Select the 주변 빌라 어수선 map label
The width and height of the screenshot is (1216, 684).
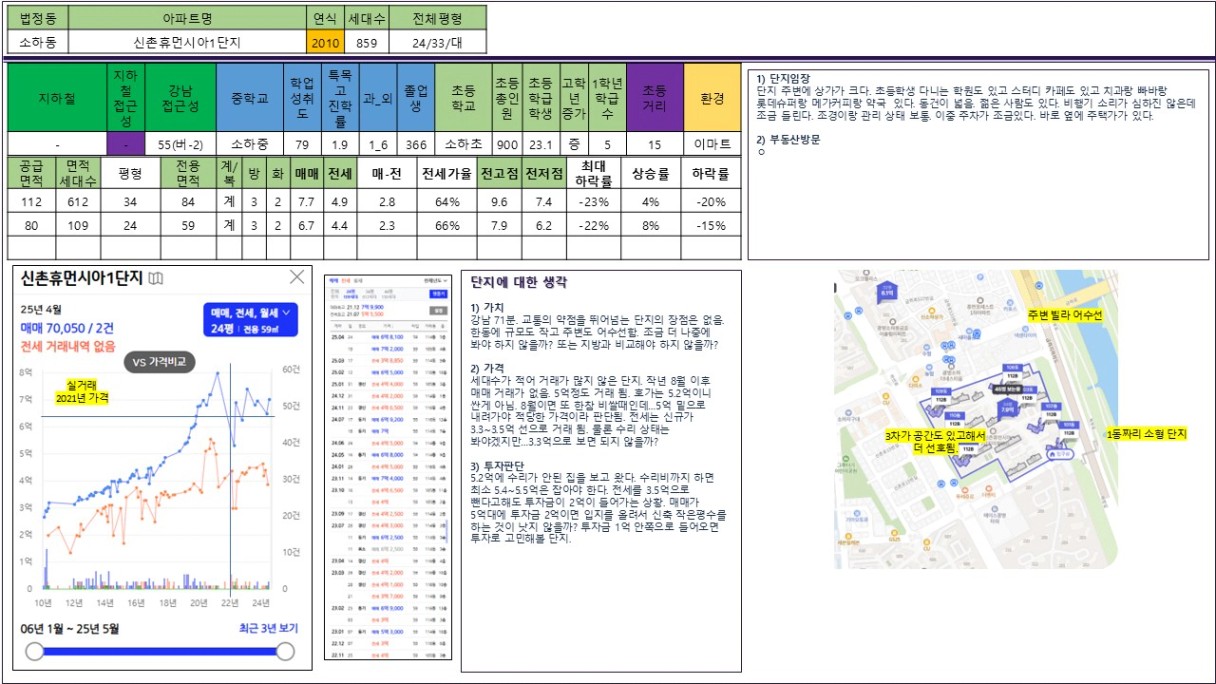(x=1065, y=315)
